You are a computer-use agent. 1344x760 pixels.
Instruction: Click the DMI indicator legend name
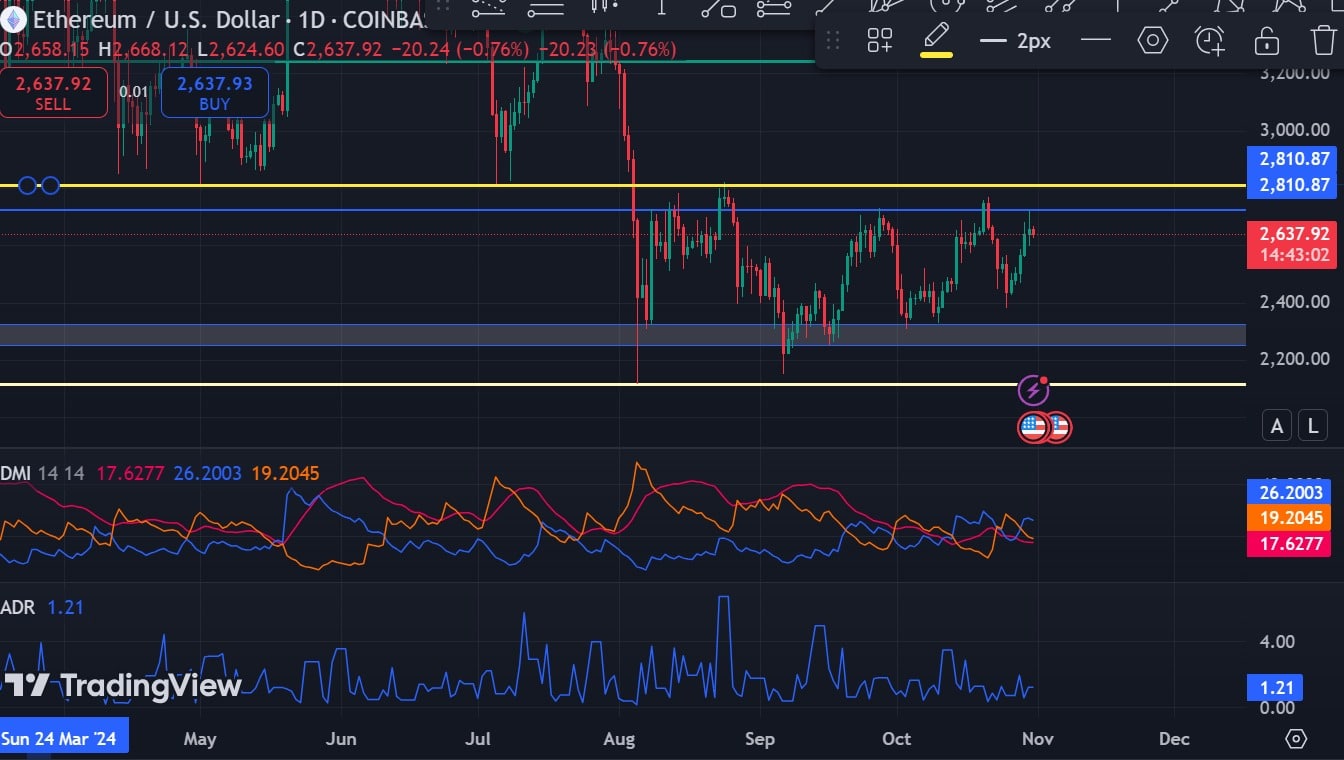coord(16,473)
